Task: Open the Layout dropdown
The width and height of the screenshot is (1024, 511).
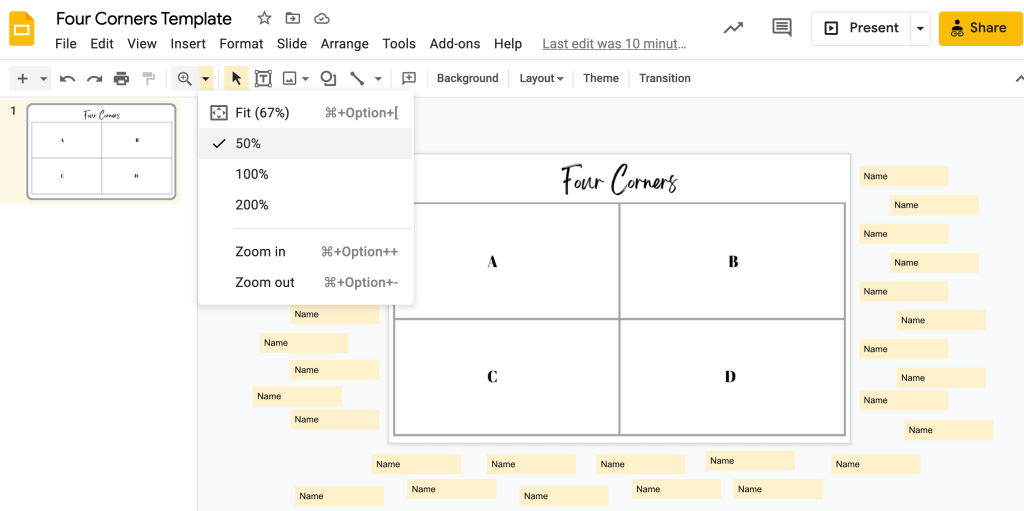Action: [541, 78]
